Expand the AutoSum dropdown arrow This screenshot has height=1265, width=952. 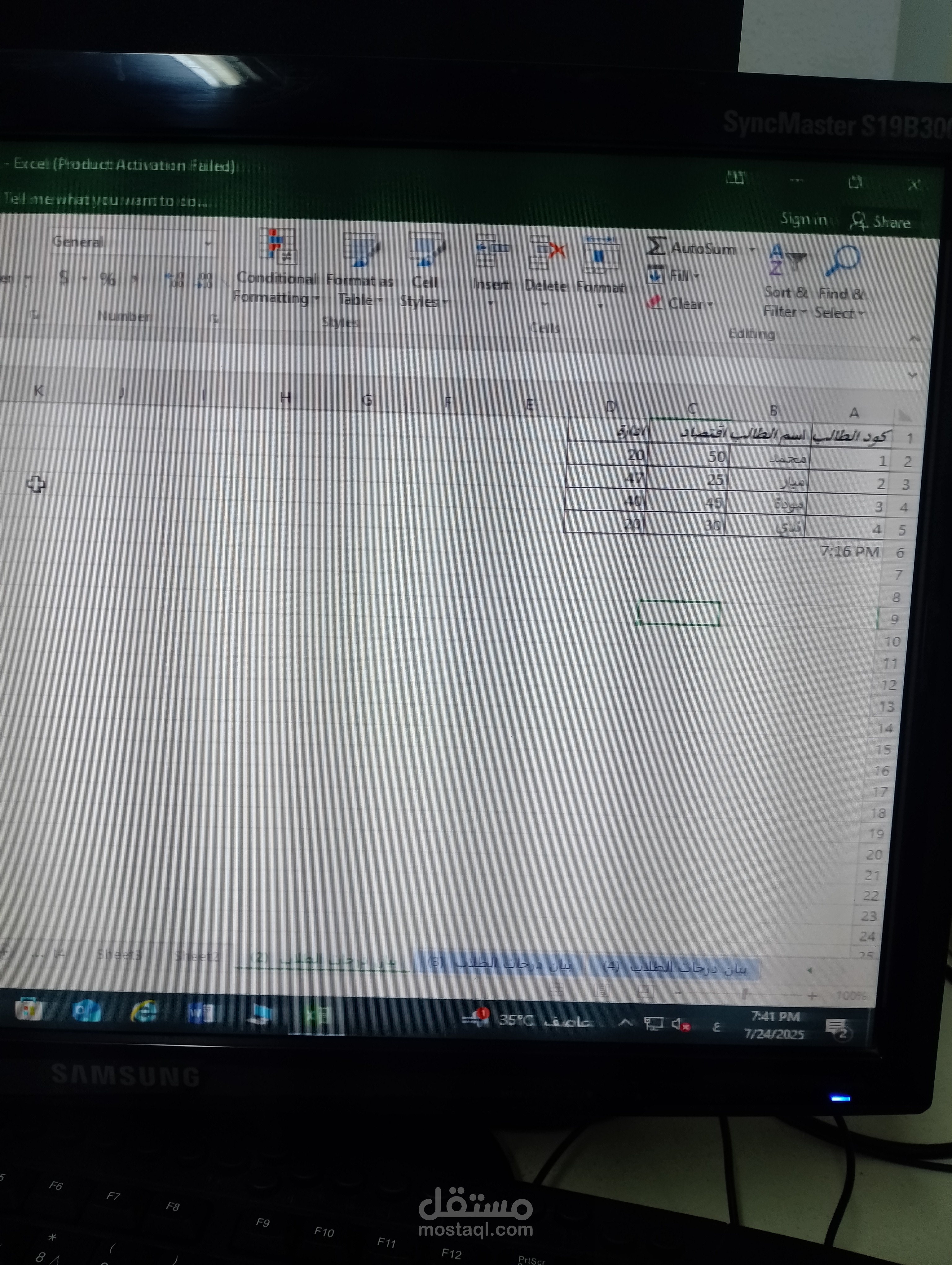752,249
